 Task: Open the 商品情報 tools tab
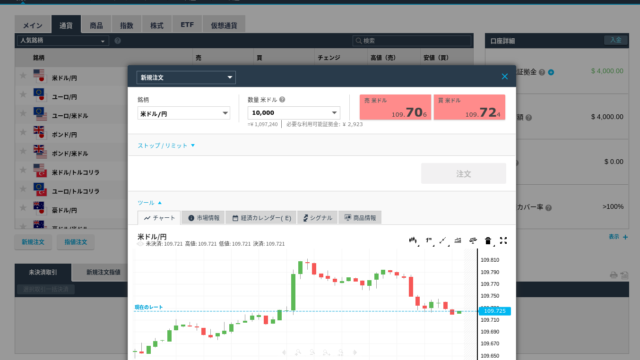point(360,218)
